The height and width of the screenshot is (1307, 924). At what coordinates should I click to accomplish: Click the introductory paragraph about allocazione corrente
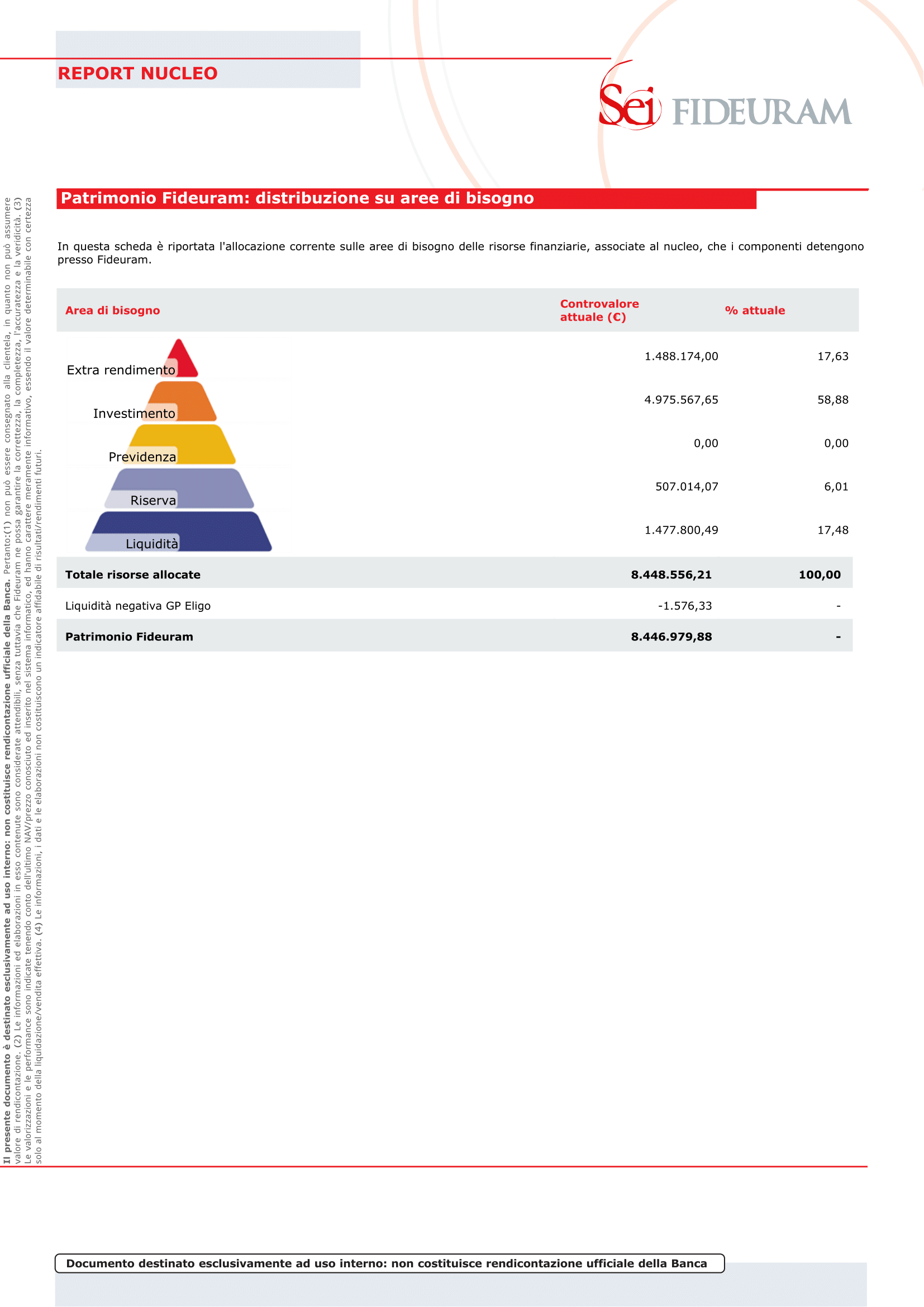coord(461,253)
